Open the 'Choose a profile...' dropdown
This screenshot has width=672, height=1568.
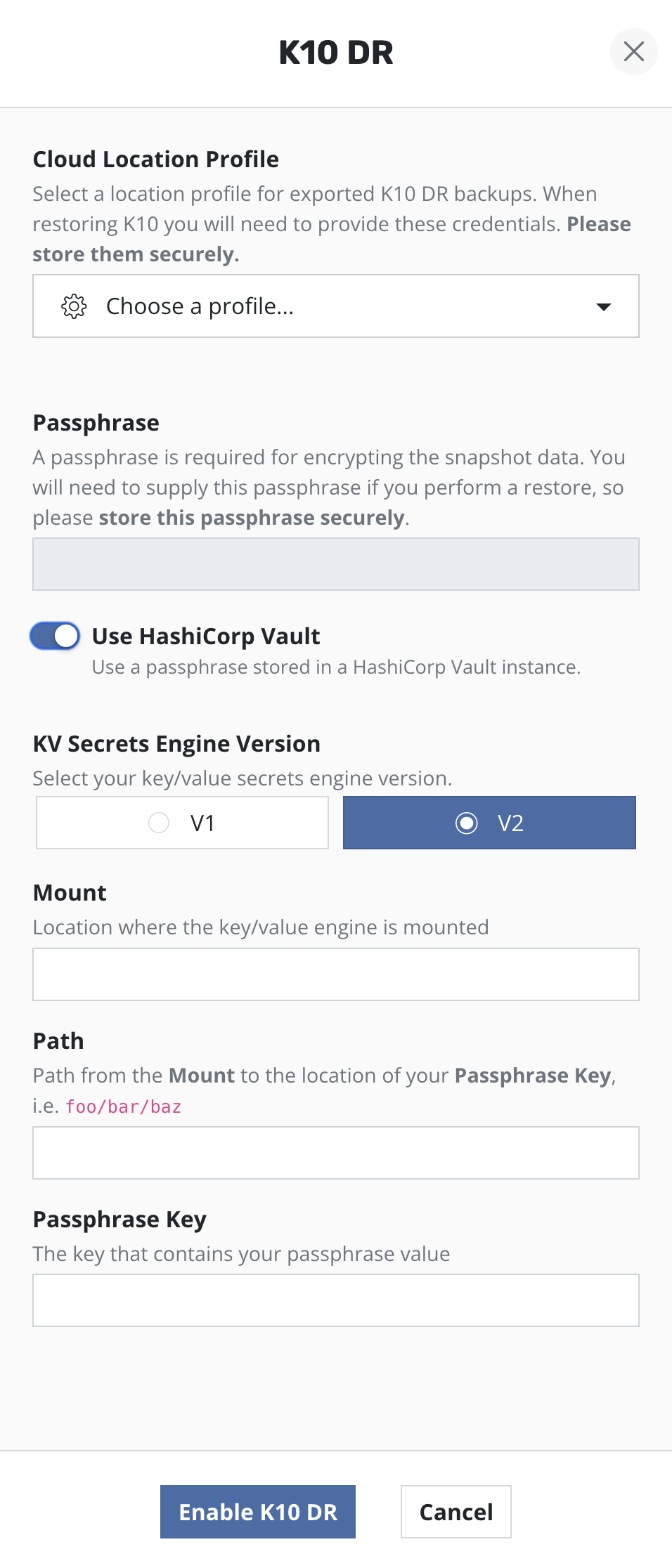pos(335,306)
